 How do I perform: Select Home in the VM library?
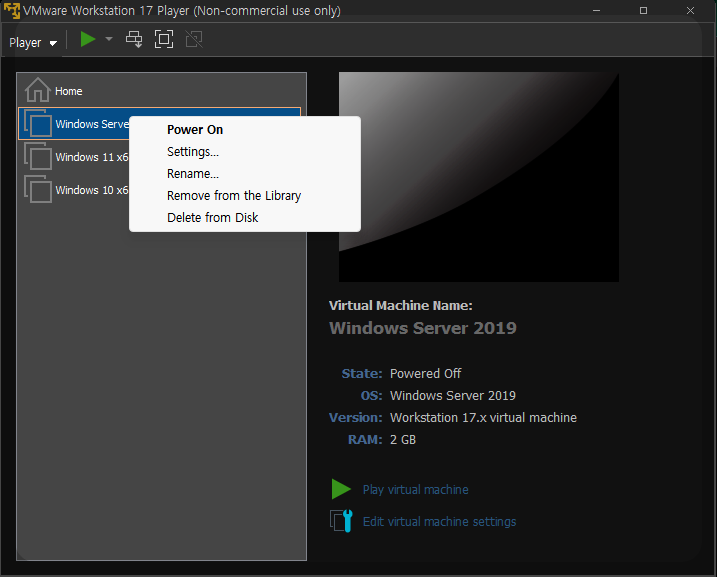click(159, 91)
